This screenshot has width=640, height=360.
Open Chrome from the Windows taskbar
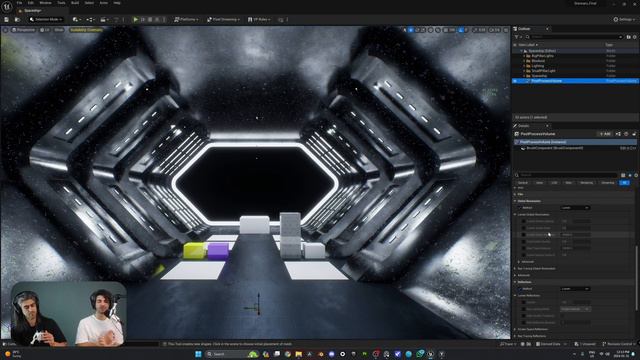click(288, 354)
